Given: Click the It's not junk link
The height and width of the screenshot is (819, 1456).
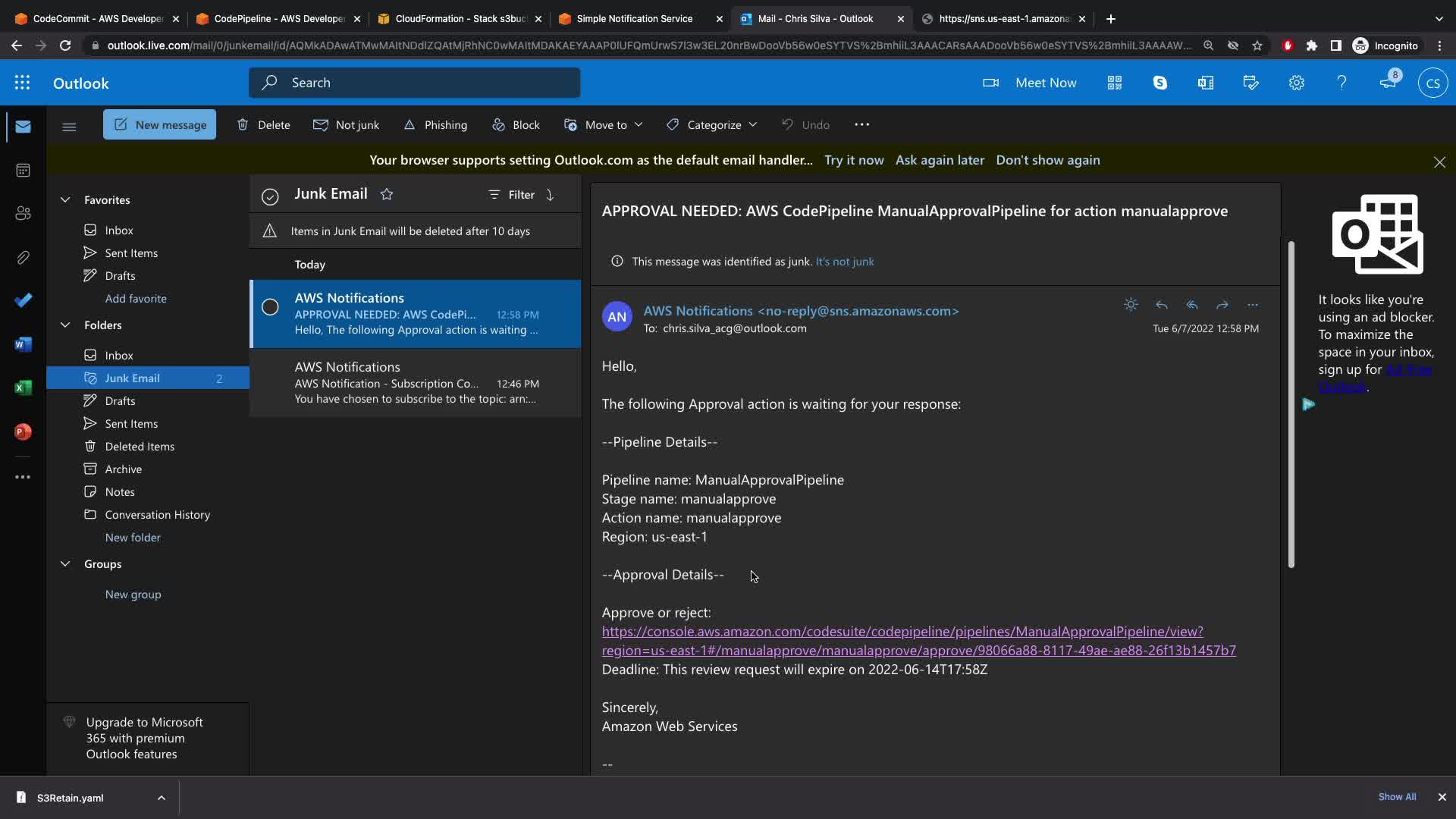Looking at the screenshot, I should coord(844,262).
